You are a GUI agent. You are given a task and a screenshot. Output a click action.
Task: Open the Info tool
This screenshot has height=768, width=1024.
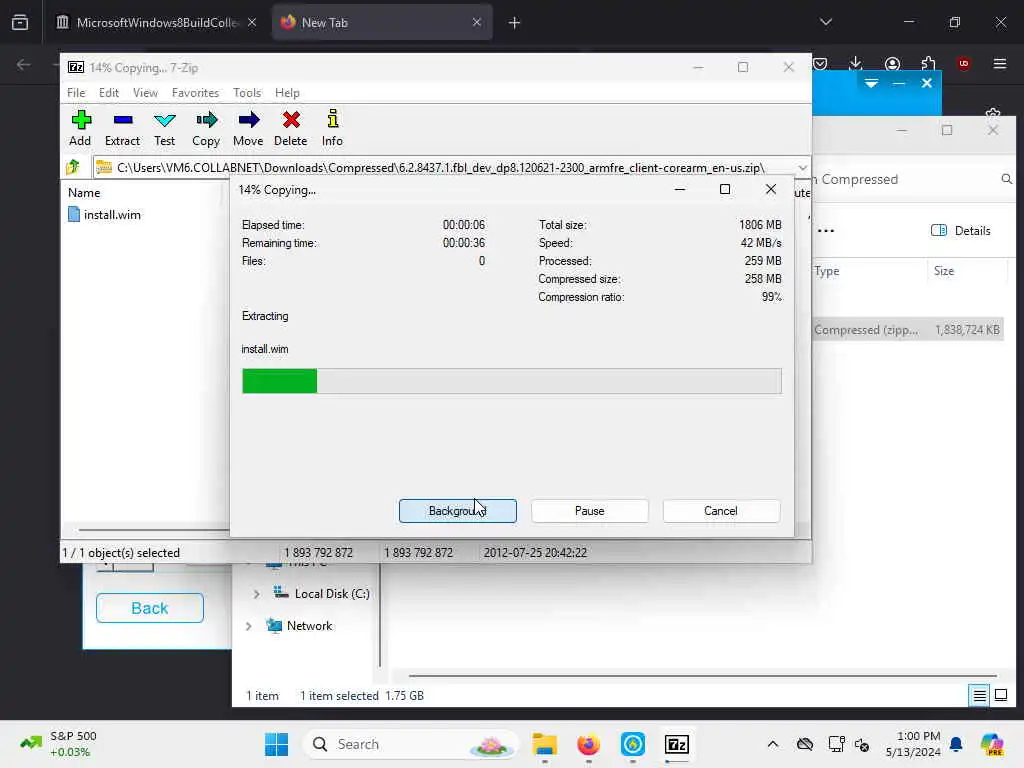point(332,128)
